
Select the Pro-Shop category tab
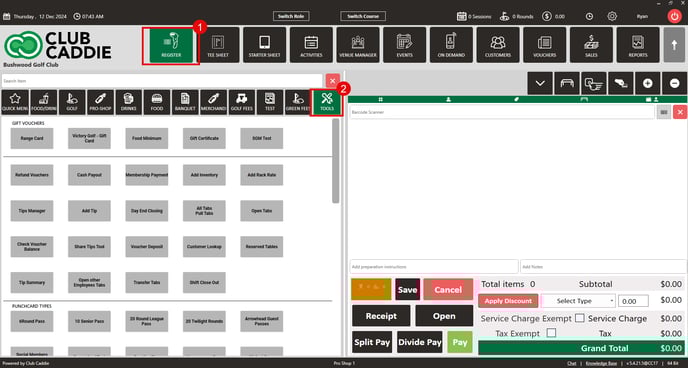[x=100, y=102]
